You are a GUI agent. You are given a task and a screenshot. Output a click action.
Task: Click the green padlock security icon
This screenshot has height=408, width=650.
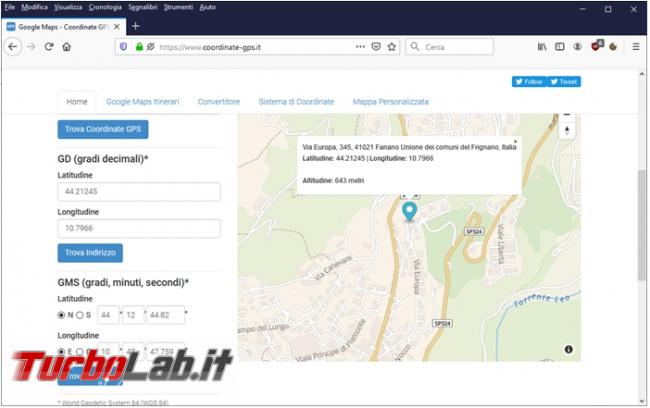point(139,47)
